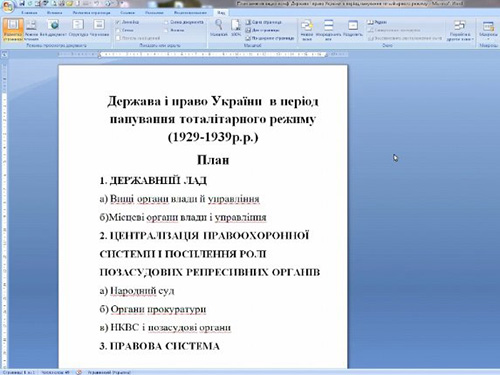Click the tab selector at ruler's left end
Screen dimensions: 500x375
pos(5,54)
